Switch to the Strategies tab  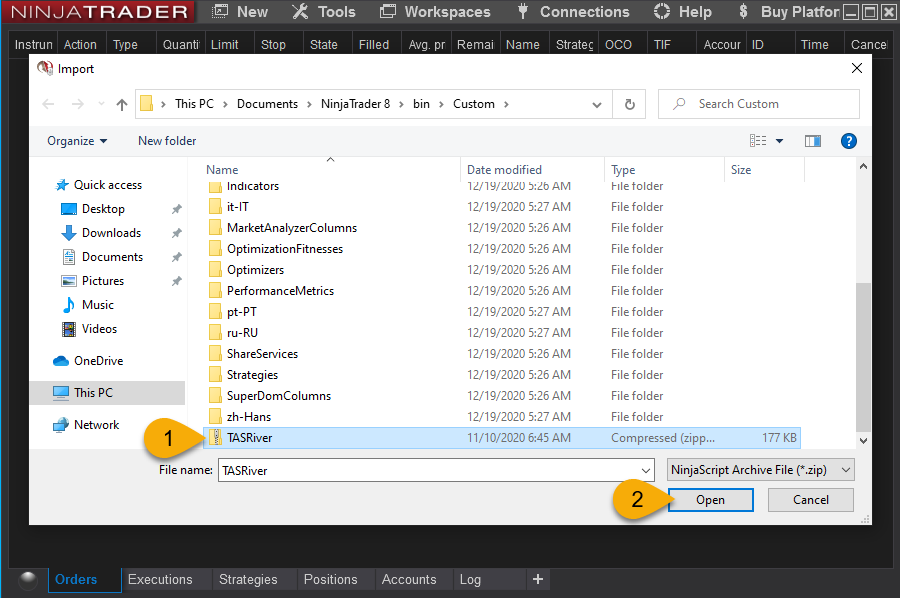pyautogui.click(x=248, y=580)
